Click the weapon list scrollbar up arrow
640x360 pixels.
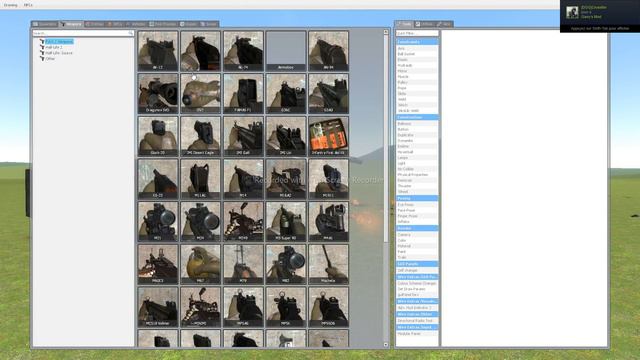(386, 32)
